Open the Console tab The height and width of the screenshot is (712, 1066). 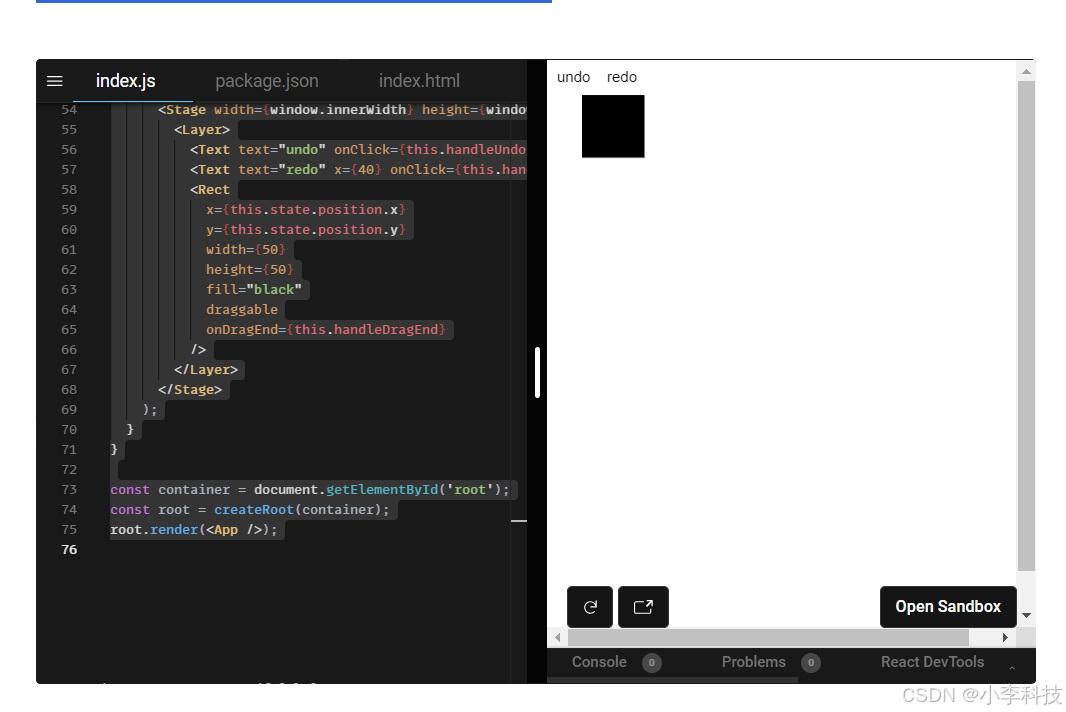[599, 662]
